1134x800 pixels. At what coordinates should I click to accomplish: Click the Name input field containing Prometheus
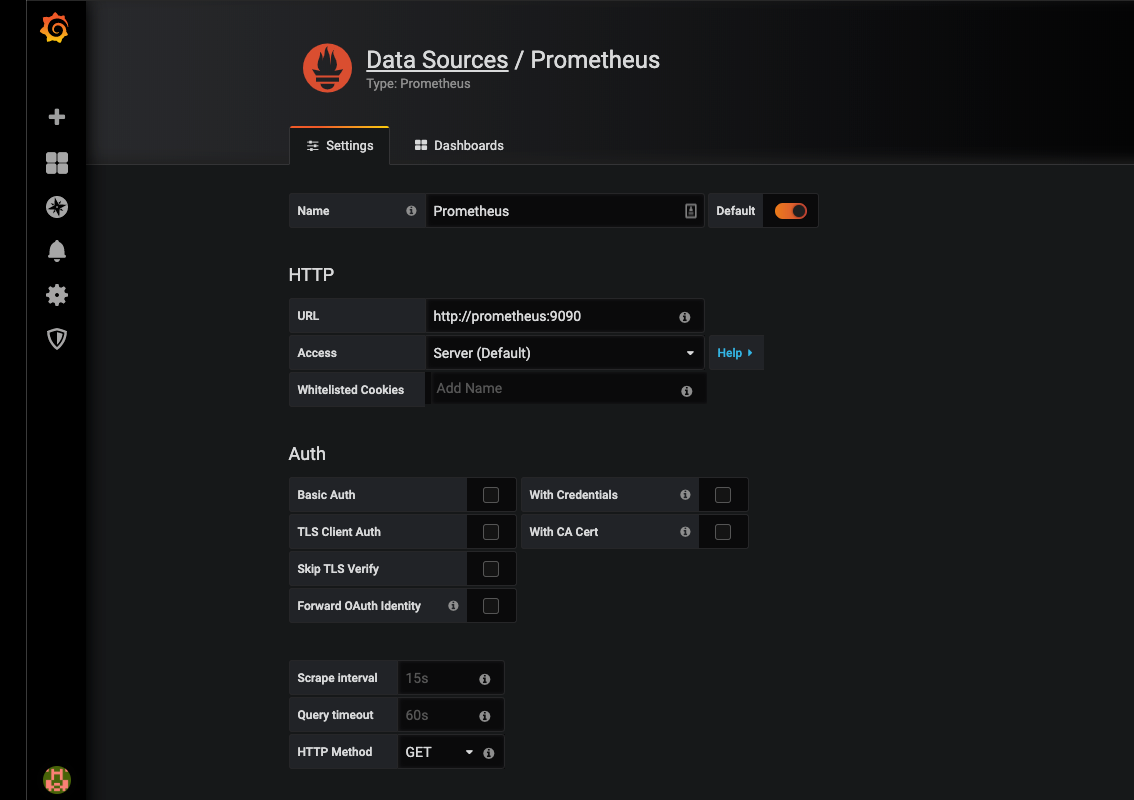point(565,210)
